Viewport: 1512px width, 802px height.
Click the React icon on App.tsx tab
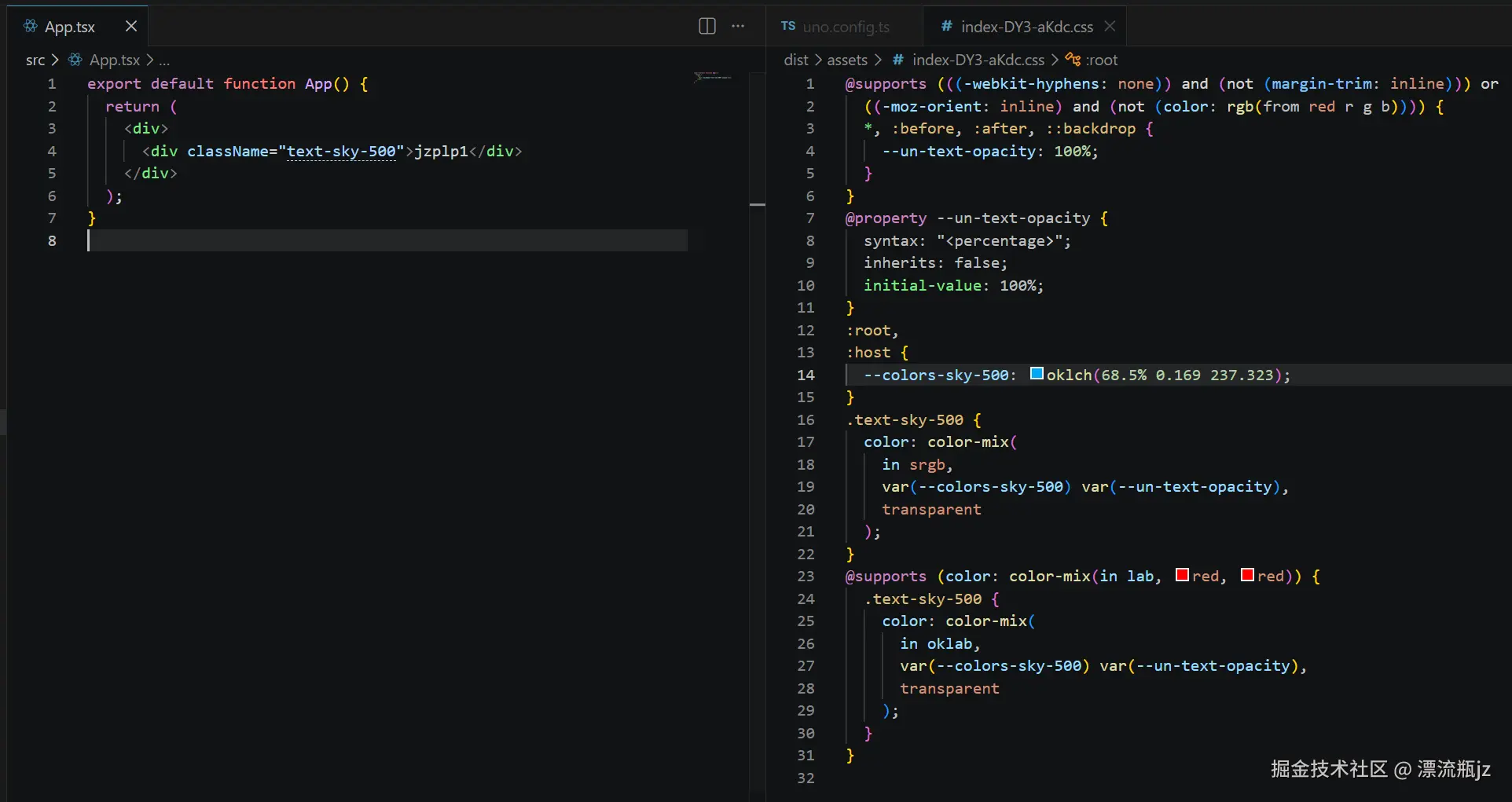coord(31,27)
